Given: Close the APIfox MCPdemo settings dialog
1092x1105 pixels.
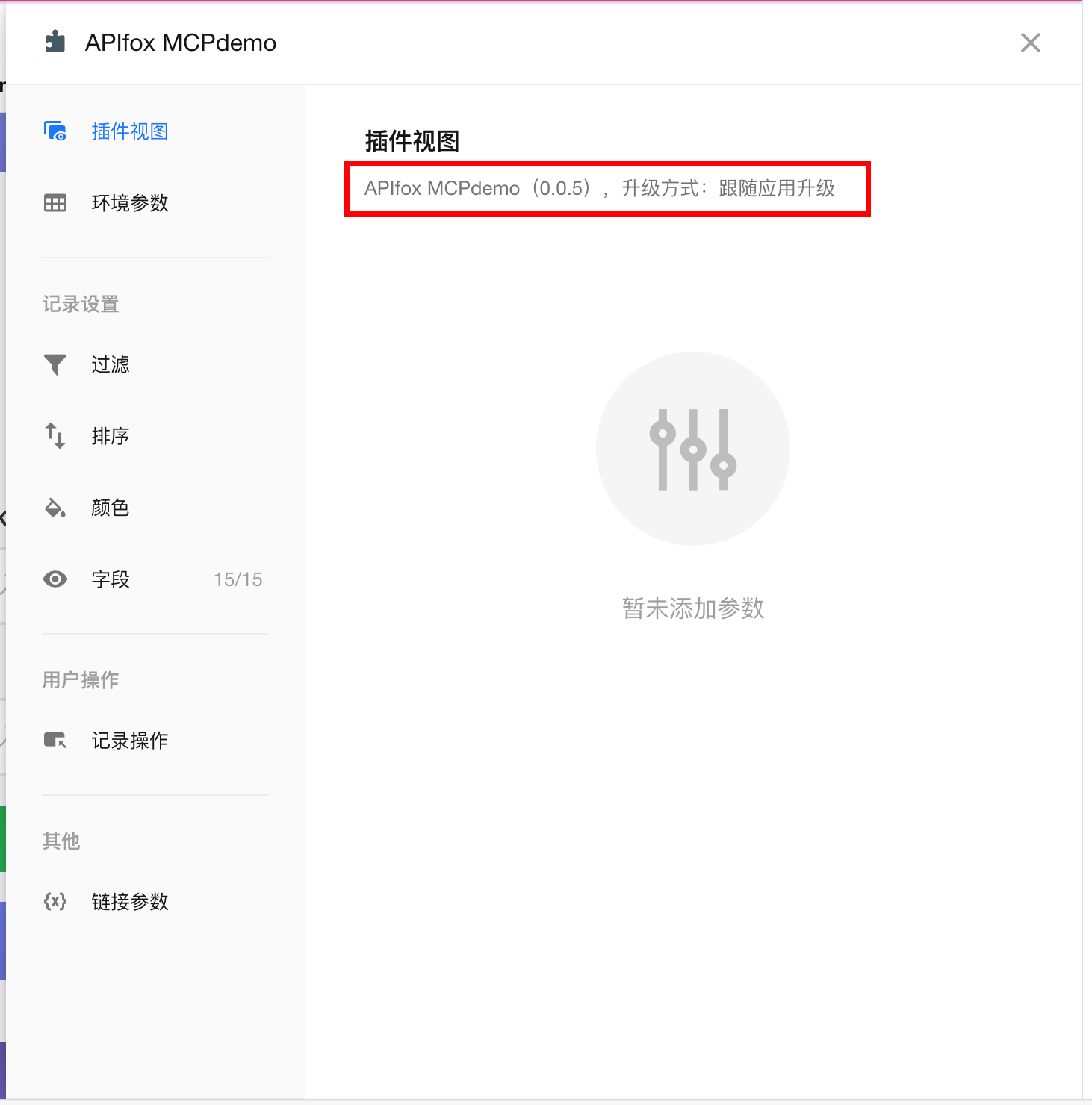Looking at the screenshot, I should [1030, 43].
